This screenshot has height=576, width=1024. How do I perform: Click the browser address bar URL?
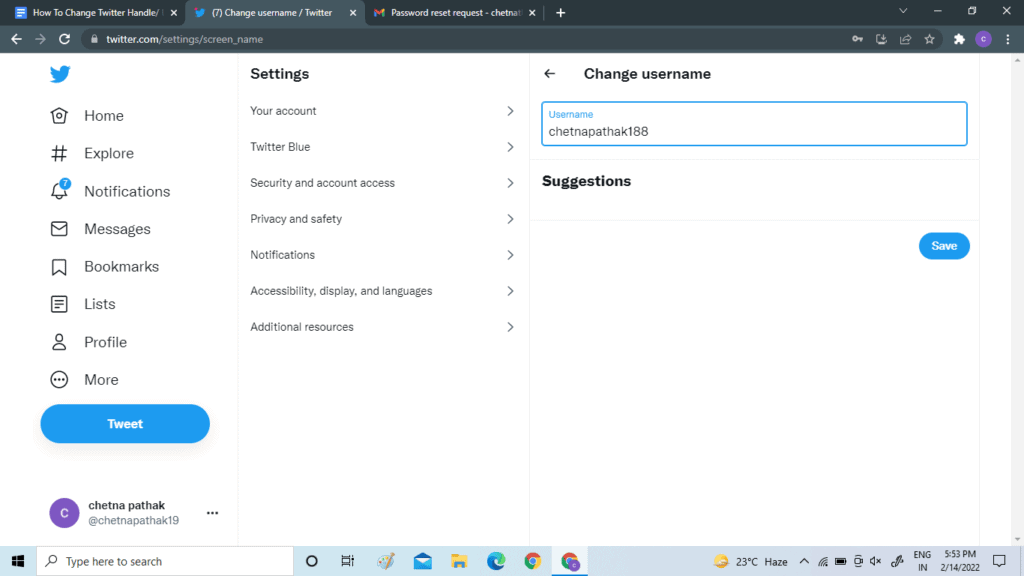(184, 39)
